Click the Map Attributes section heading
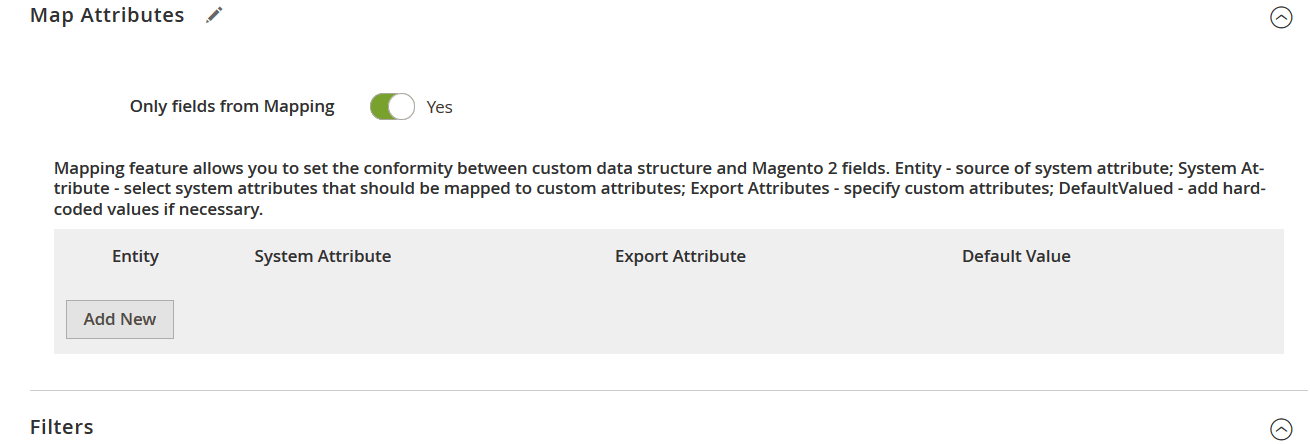The image size is (1310, 444). [x=107, y=16]
